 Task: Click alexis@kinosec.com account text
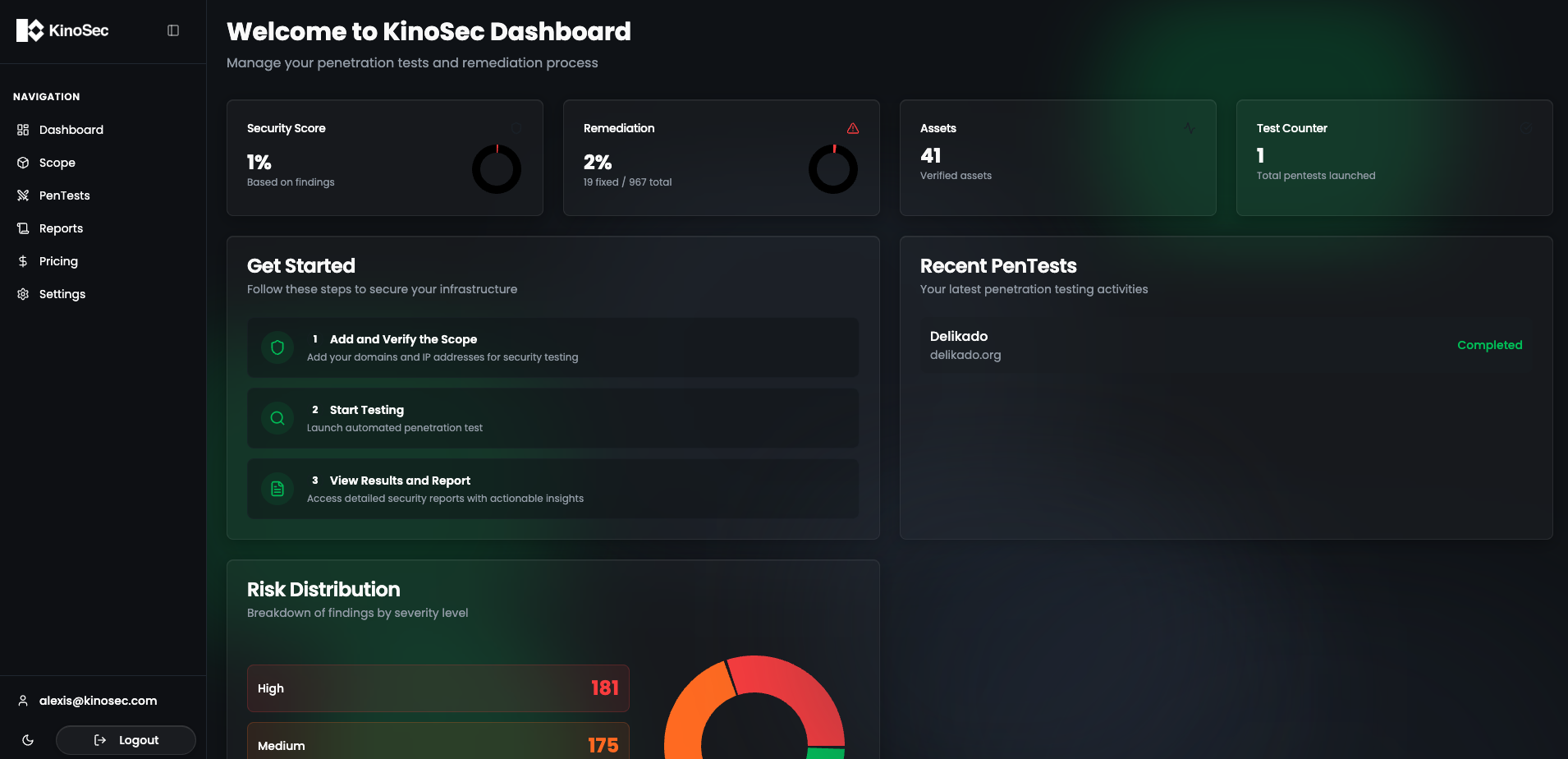98,701
